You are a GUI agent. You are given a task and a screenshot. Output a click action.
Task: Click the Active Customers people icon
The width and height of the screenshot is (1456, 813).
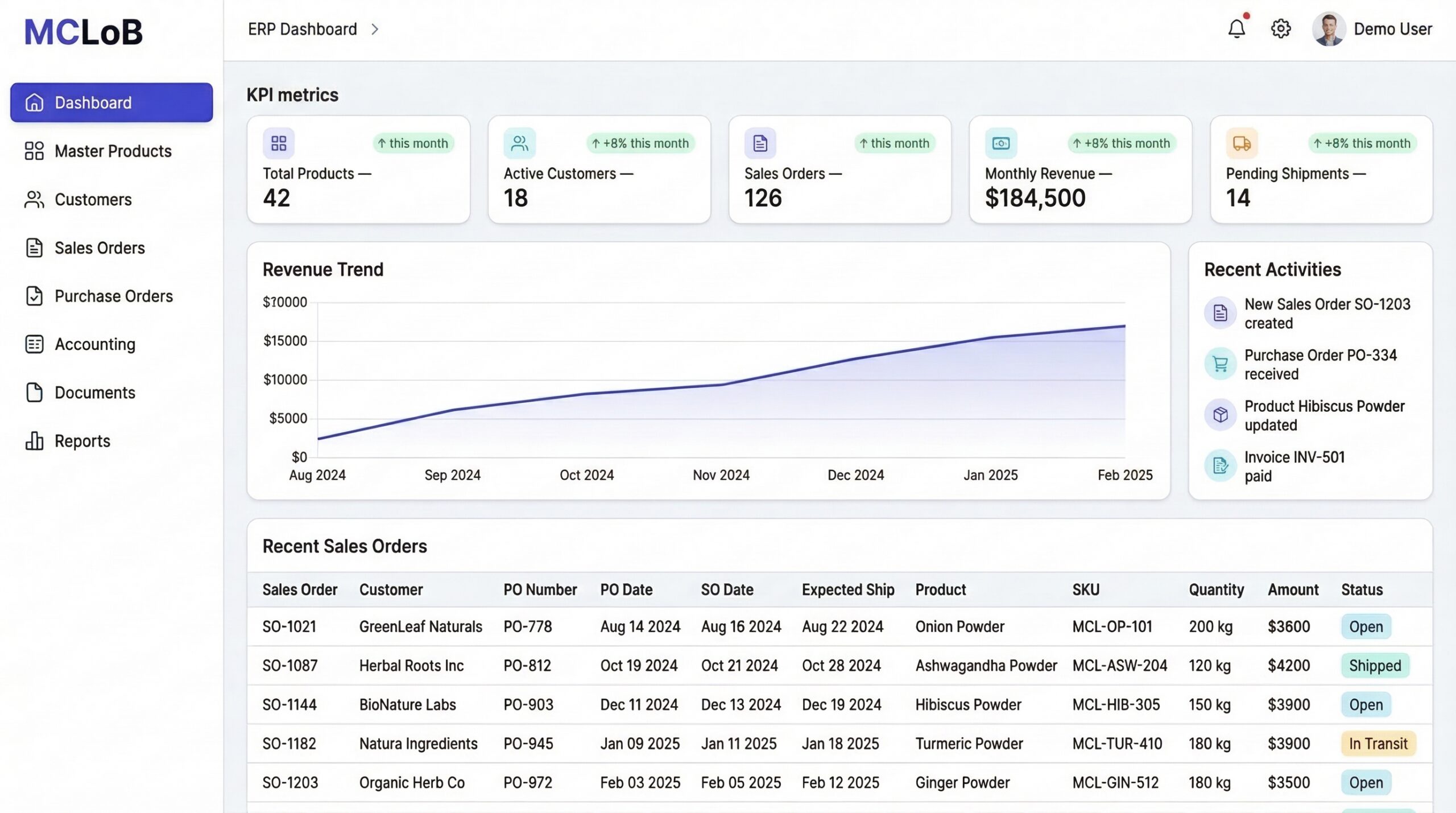(519, 143)
